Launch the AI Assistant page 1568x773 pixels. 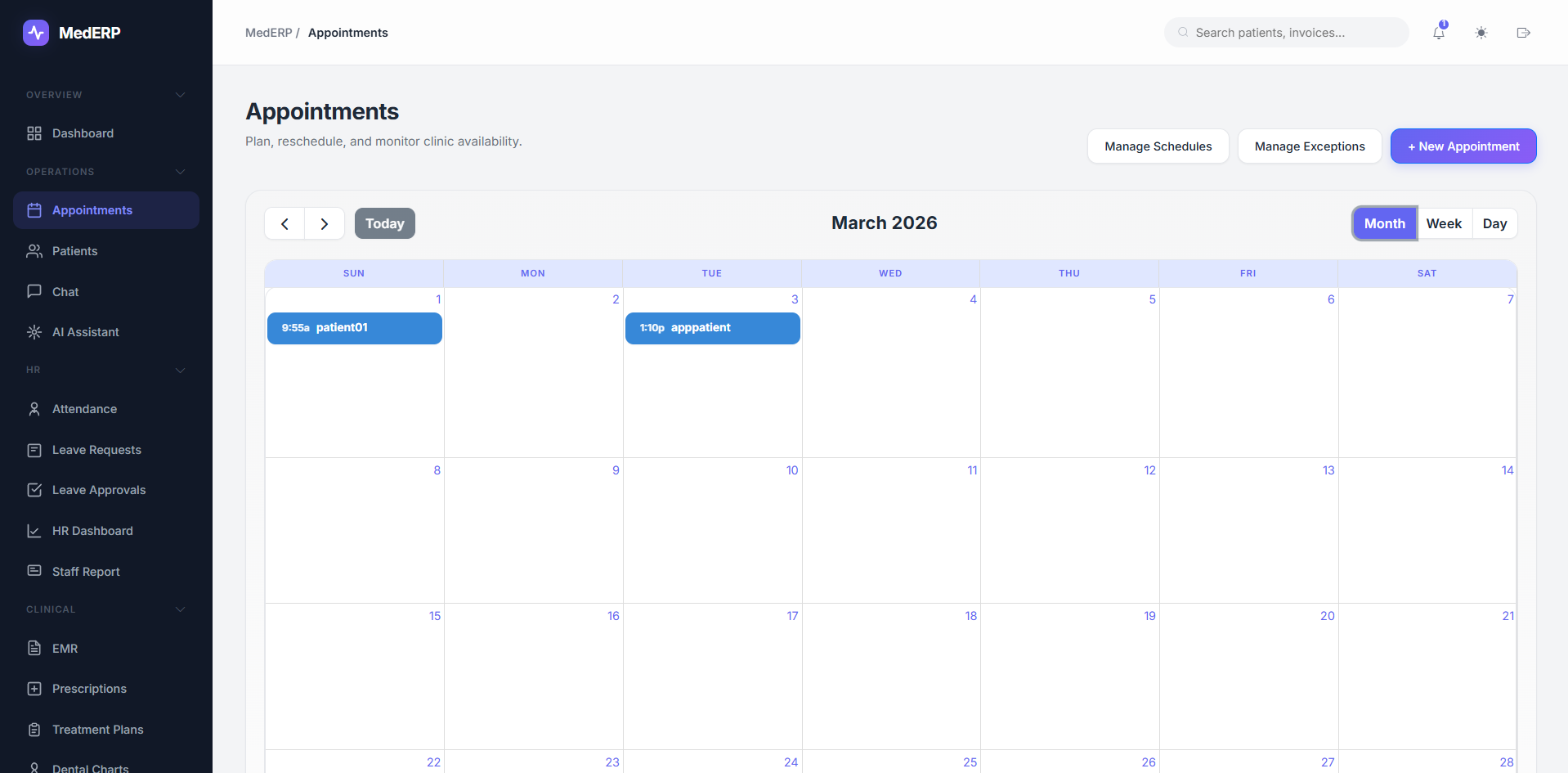(85, 332)
